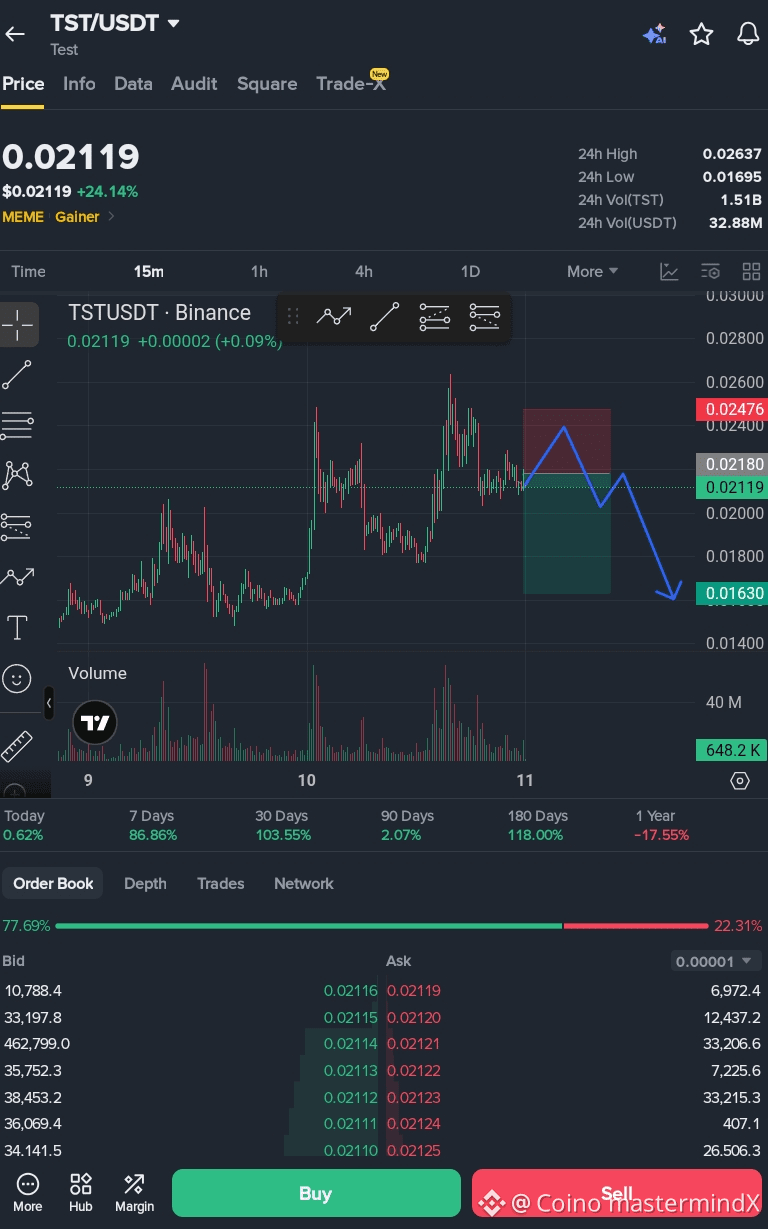Viewport: 768px width, 1229px height.
Task: Tap the Volume indicator label
Action: (98, 673)
